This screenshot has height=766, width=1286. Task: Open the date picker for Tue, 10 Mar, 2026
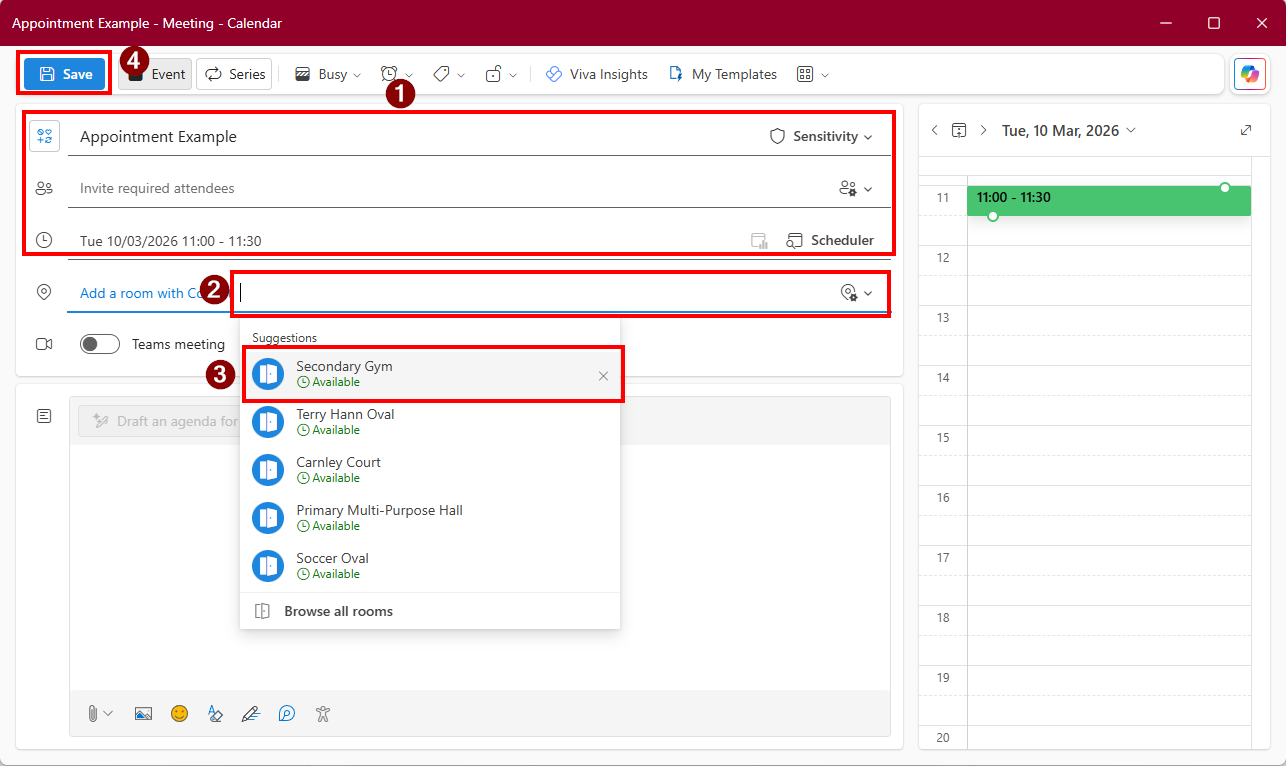[x=1068, y=130]
